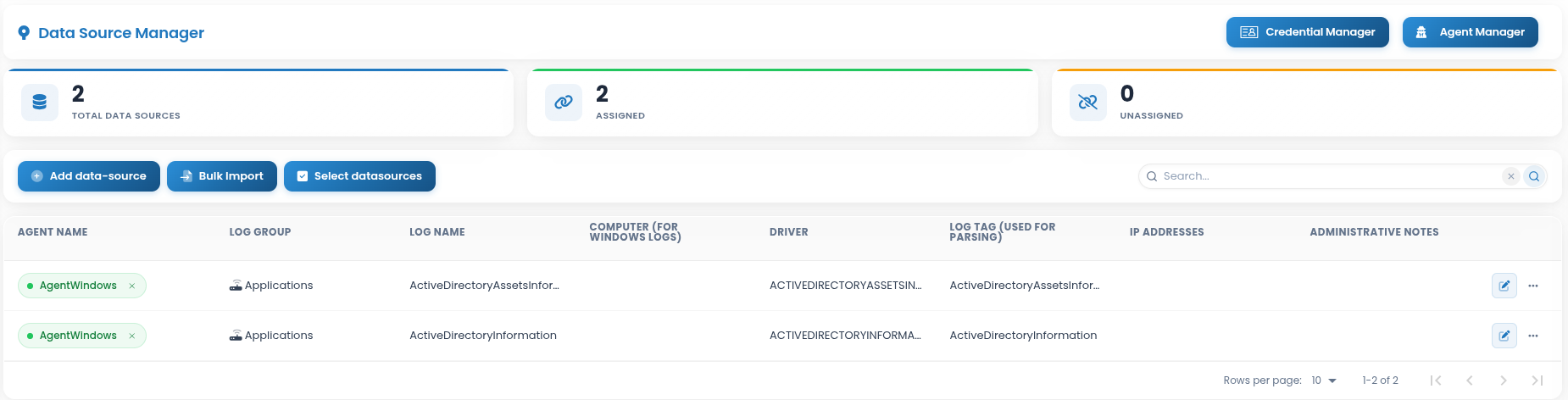
Task: Click the Unassigned broken link icon
Action: 1087,103
